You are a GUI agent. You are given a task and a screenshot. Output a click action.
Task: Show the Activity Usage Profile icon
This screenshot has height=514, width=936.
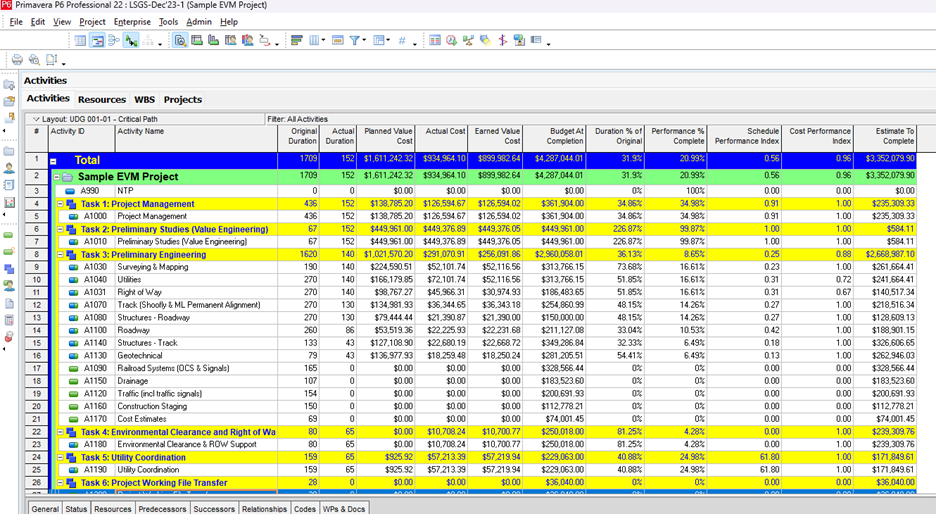pyautogui.click(x=213, y=41)
